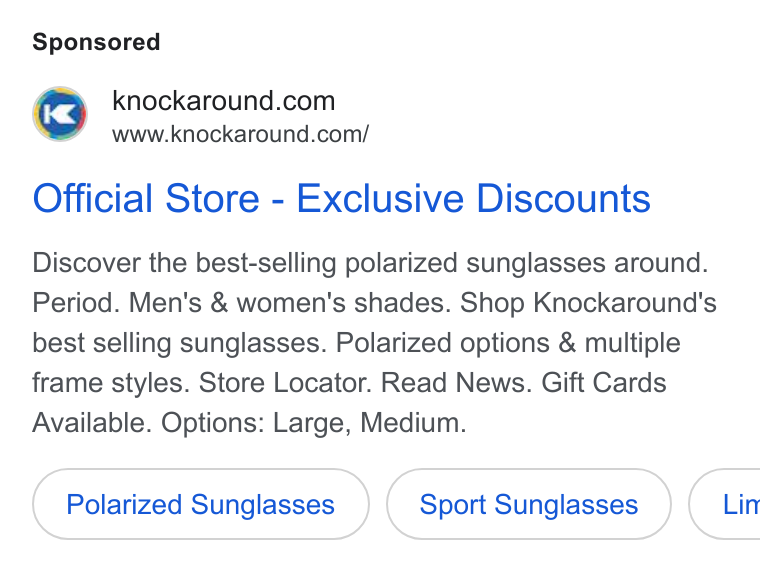Click the Gift Cards text in description
The height and width of the screenshot is (572, 760).
point(603,382)
